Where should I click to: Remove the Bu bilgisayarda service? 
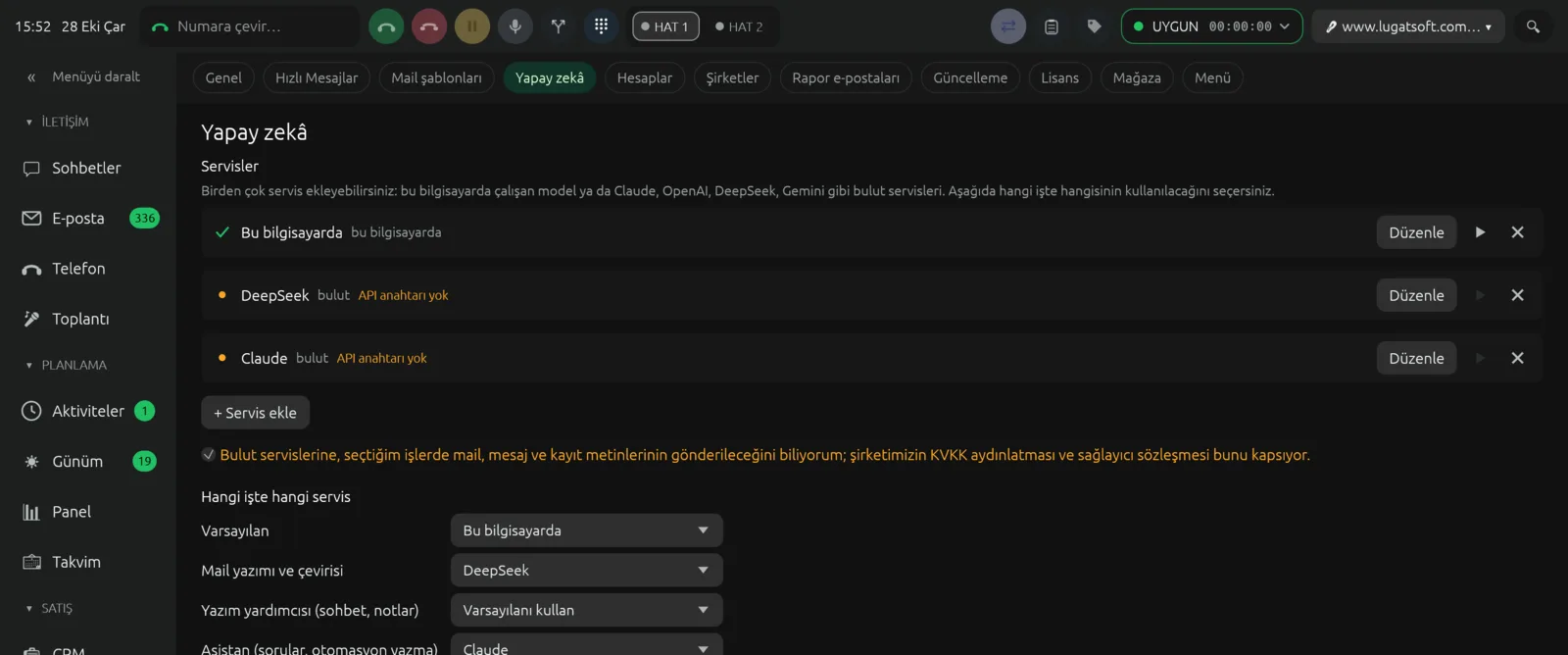[x=1517, y=232]
